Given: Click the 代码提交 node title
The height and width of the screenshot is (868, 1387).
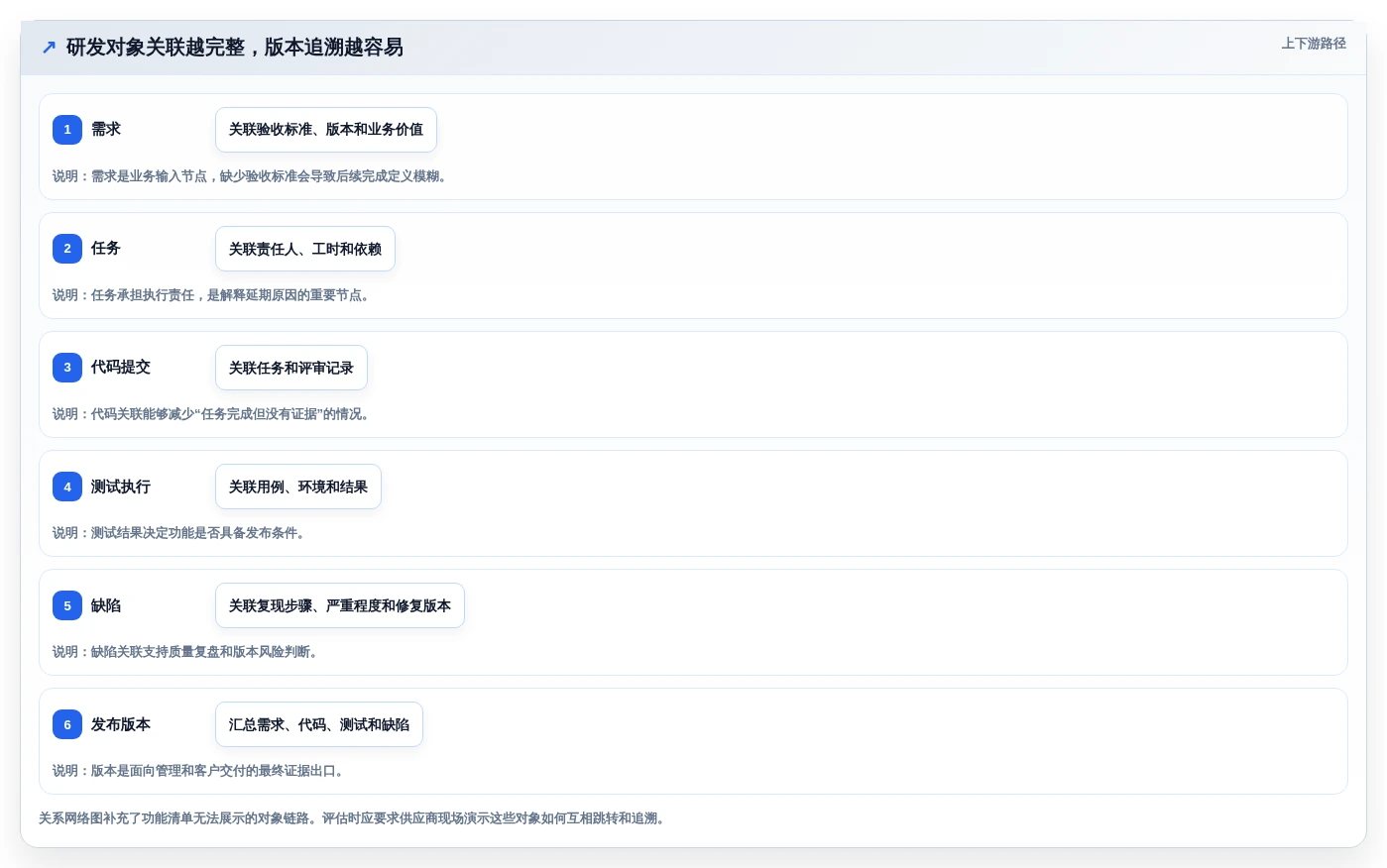Looking at the screenshot, I should tap(121, 367).
